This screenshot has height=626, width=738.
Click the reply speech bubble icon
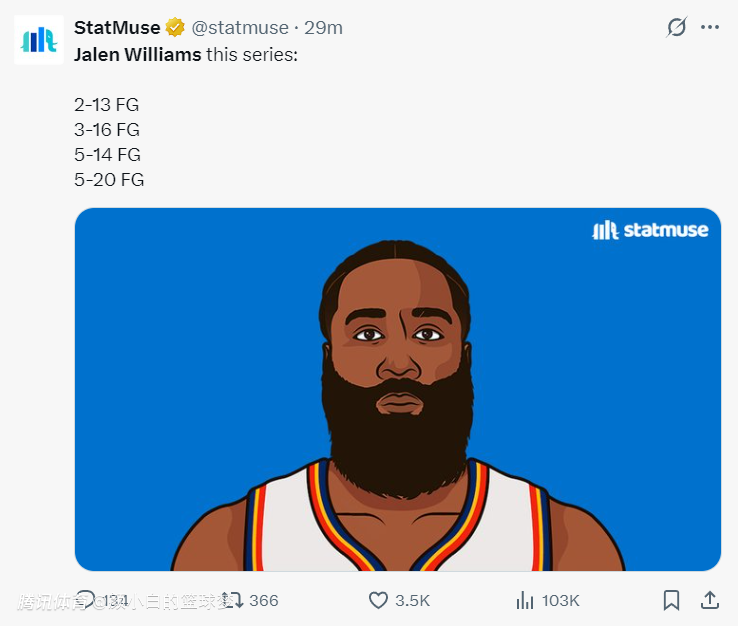tap(87, 600)
